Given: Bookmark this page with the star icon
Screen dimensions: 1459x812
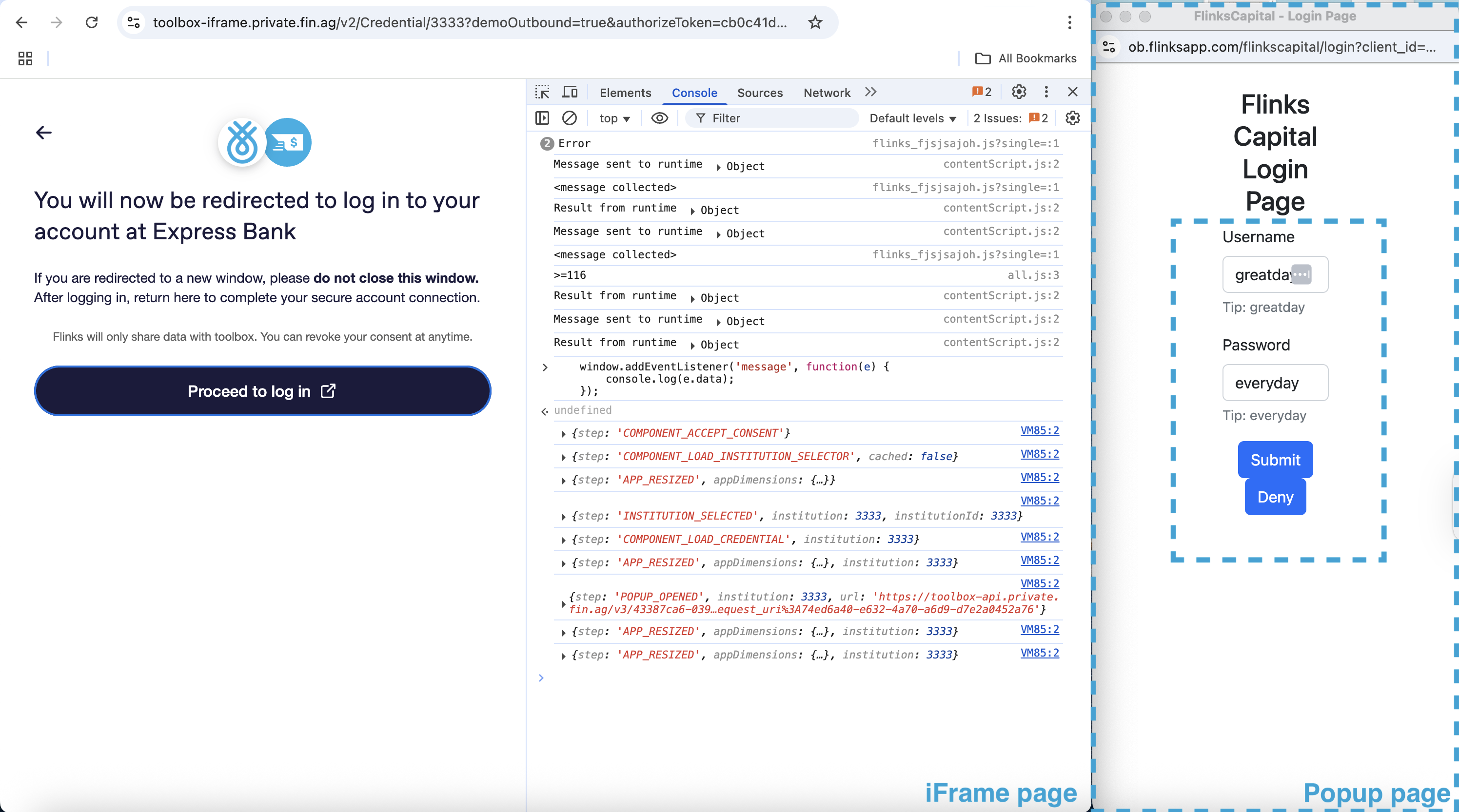Looking at the screenshot, I should [815, 22].
